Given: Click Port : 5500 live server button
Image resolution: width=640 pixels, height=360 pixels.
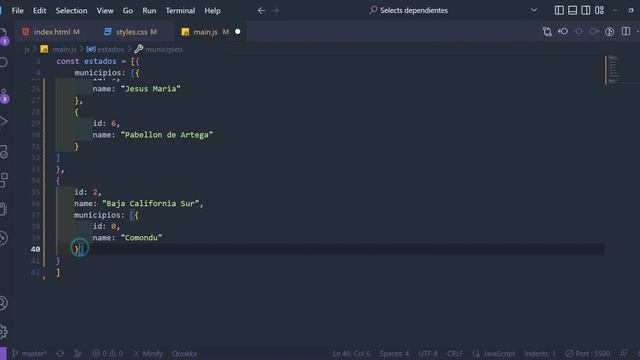Looking at the screenshot, I should tap(588, 353).
